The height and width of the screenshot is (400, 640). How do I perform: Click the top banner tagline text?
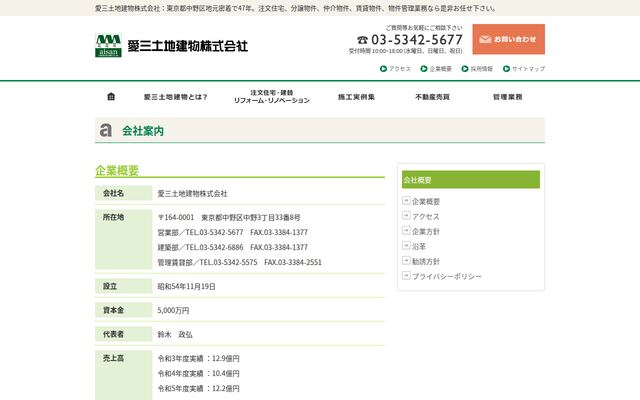tap(296, 8)
